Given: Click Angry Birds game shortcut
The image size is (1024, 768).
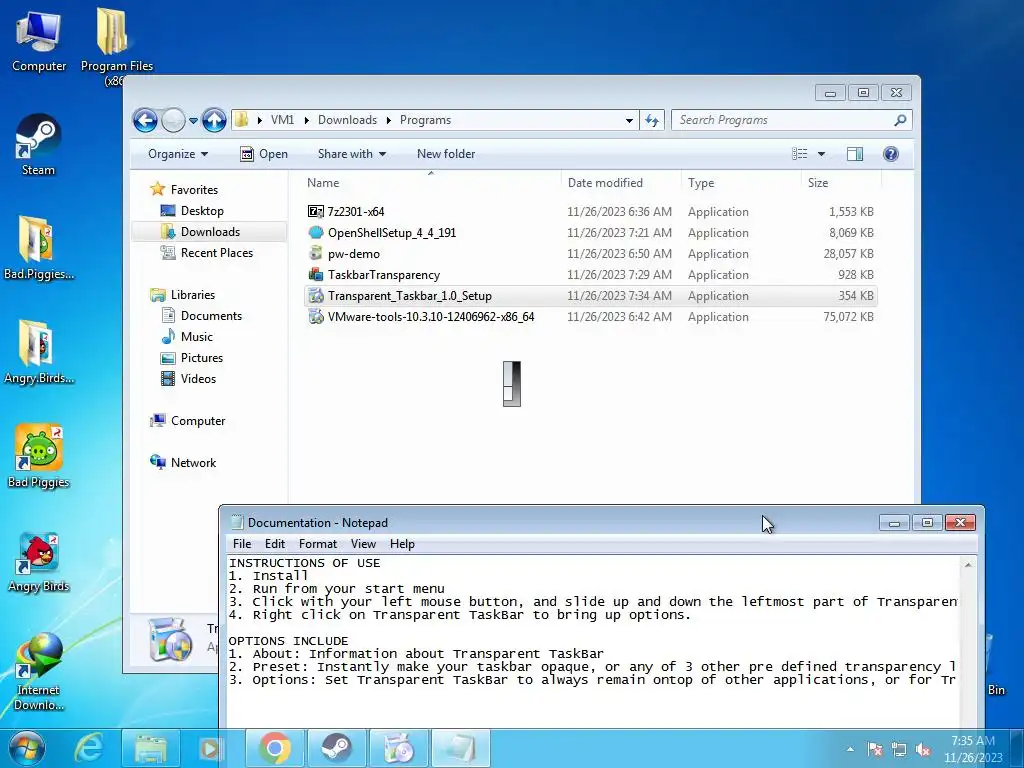Looking at the screenshot, I should coord(38,560).
